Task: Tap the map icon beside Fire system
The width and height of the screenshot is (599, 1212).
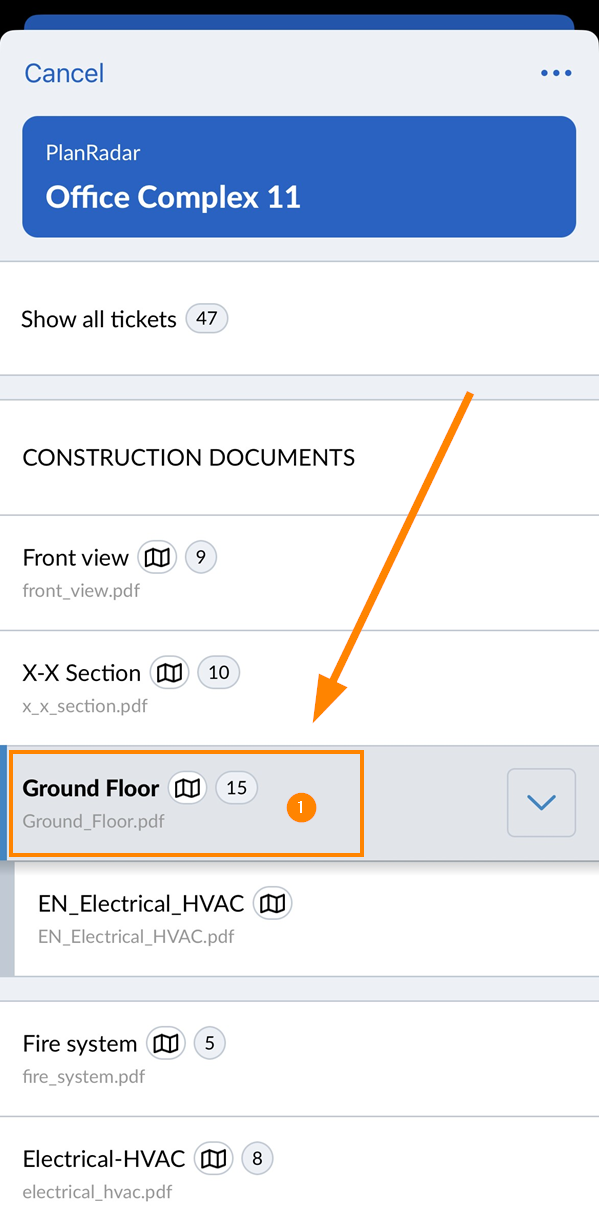Action: point(166,1043)
